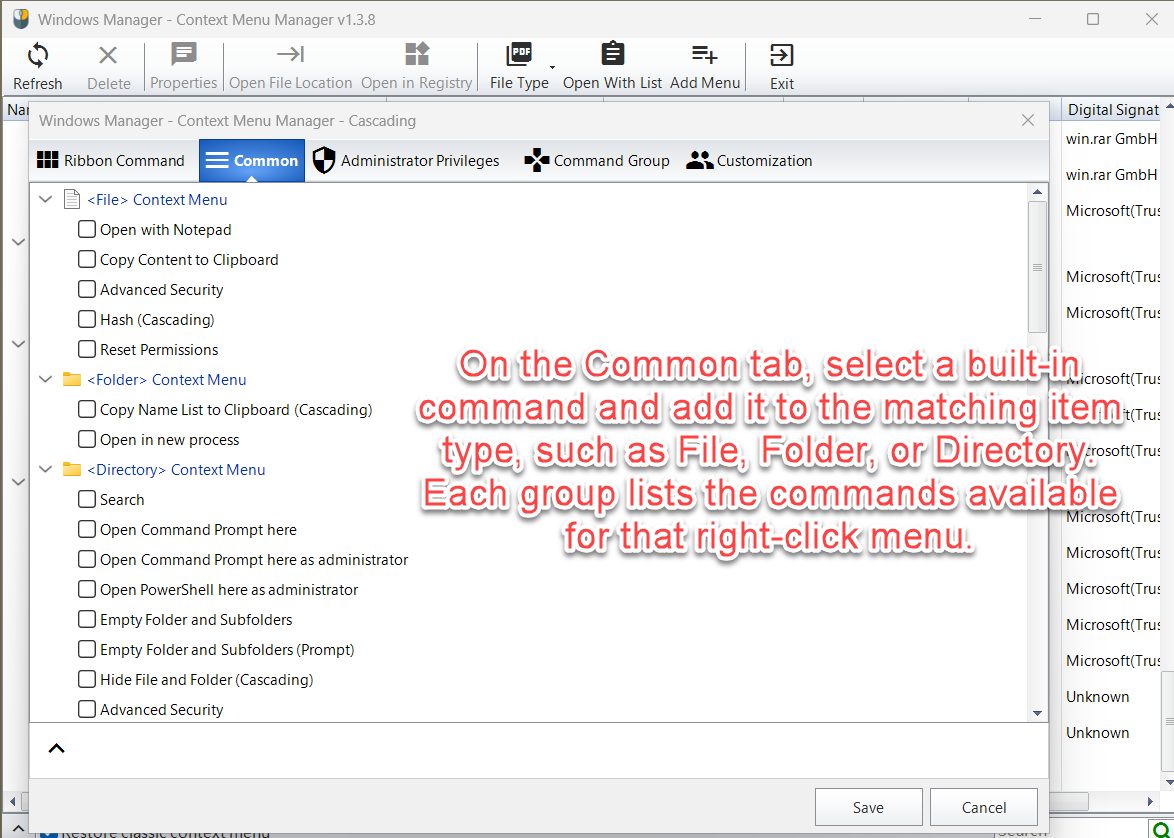Viewport: 1174px width, 838px height.
Task: Collapse the <Directory> Context Menu group
Action: pos(46,470)
